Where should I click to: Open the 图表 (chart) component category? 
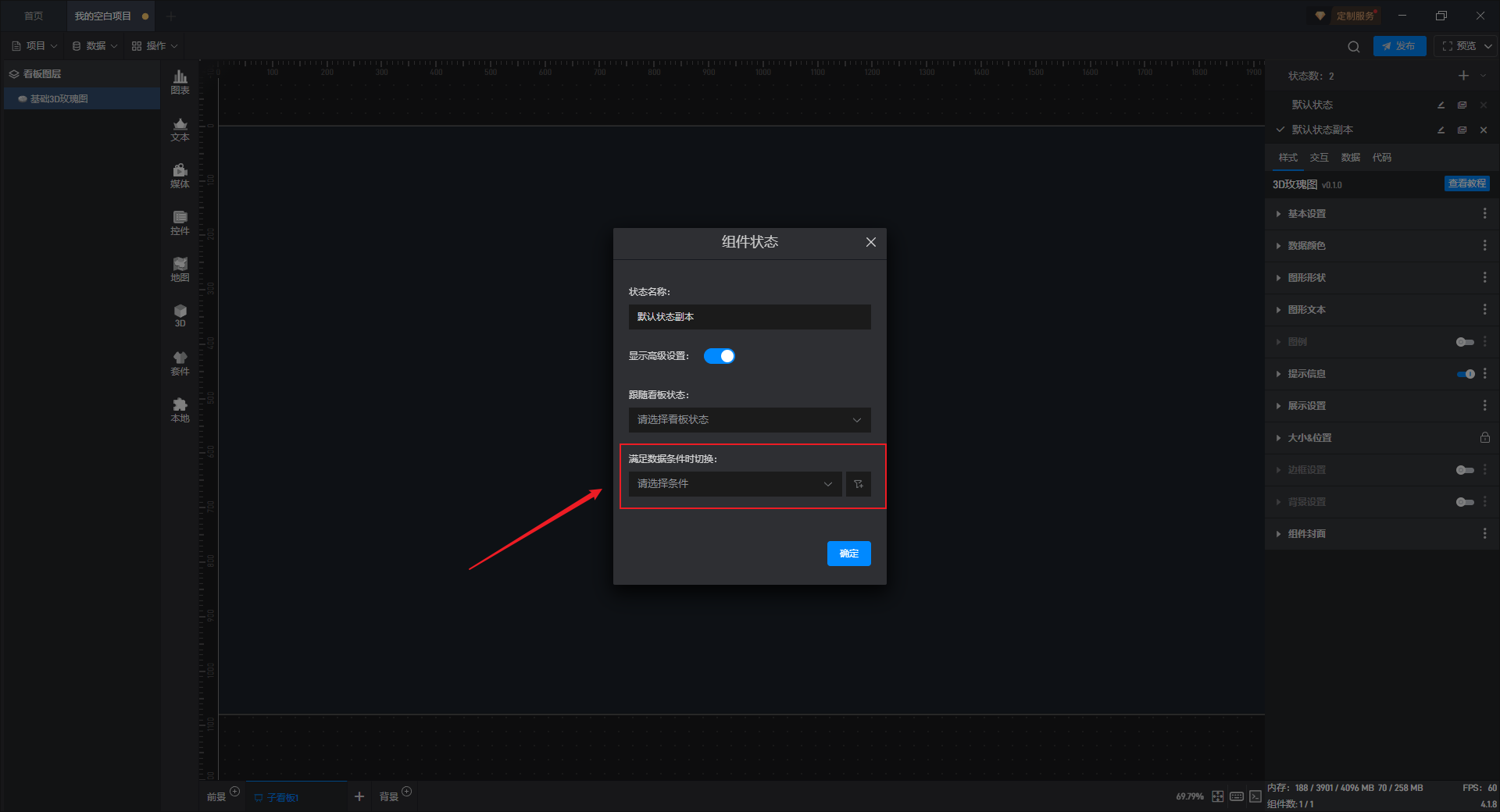coord(180,82)
